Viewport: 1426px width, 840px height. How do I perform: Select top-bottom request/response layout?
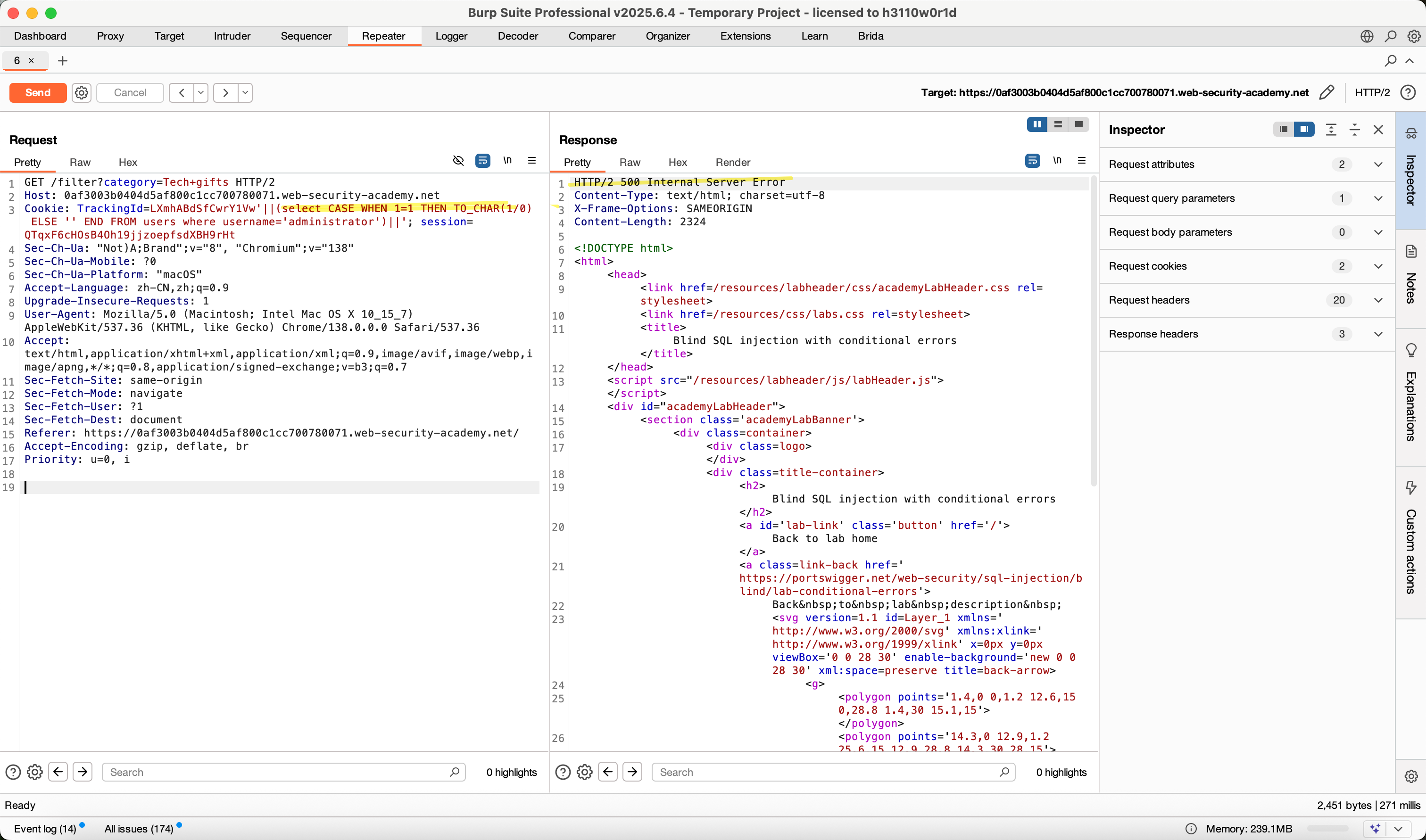coord(1057,124)
